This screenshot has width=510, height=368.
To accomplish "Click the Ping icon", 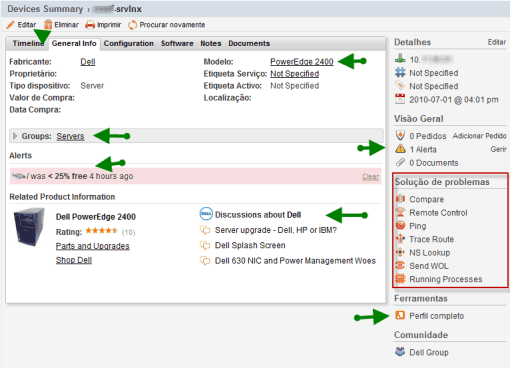I will (x=400, y=226).
